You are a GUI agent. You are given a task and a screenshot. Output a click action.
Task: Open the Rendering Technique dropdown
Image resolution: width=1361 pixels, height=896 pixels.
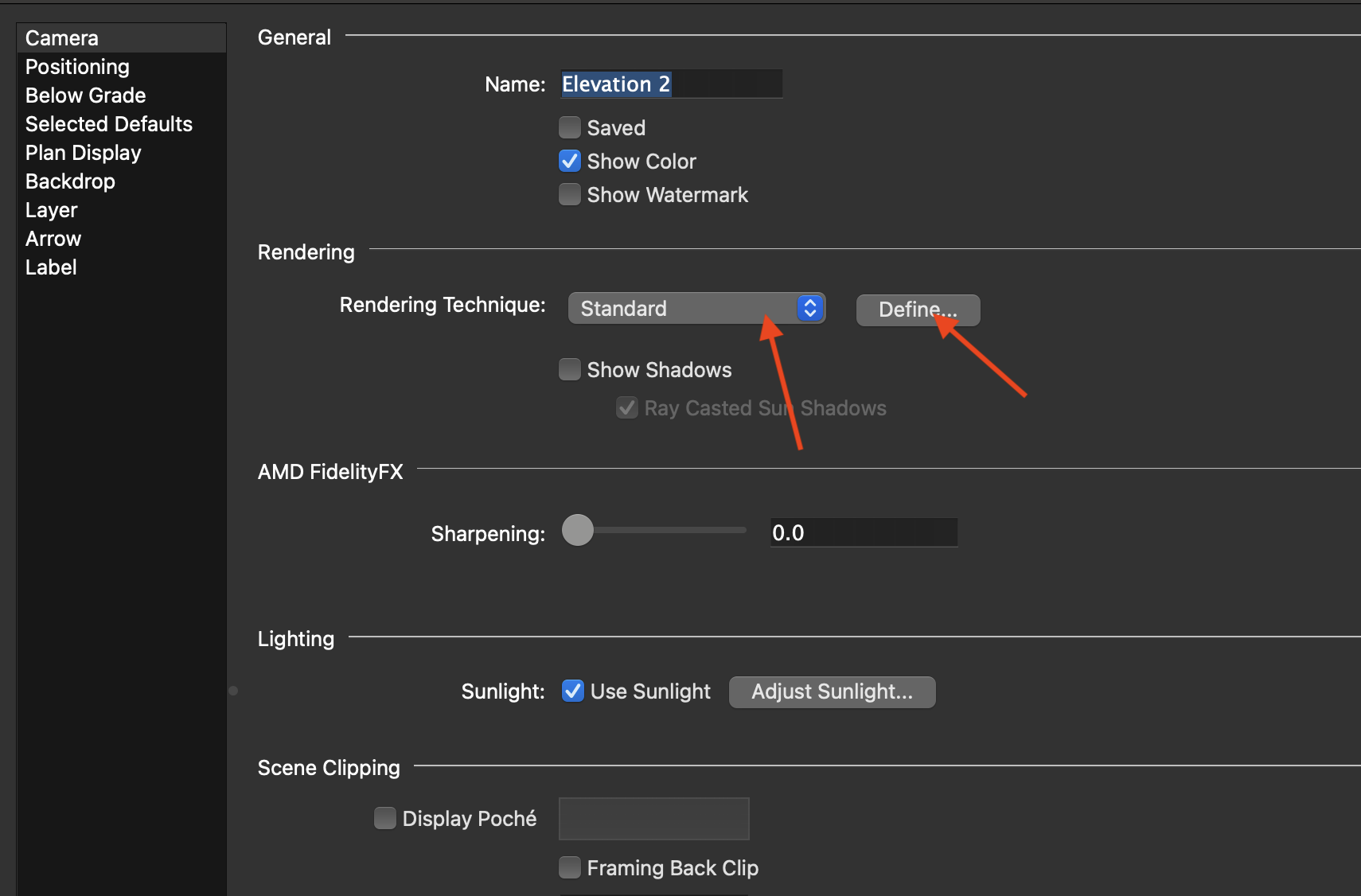point(696,308)
